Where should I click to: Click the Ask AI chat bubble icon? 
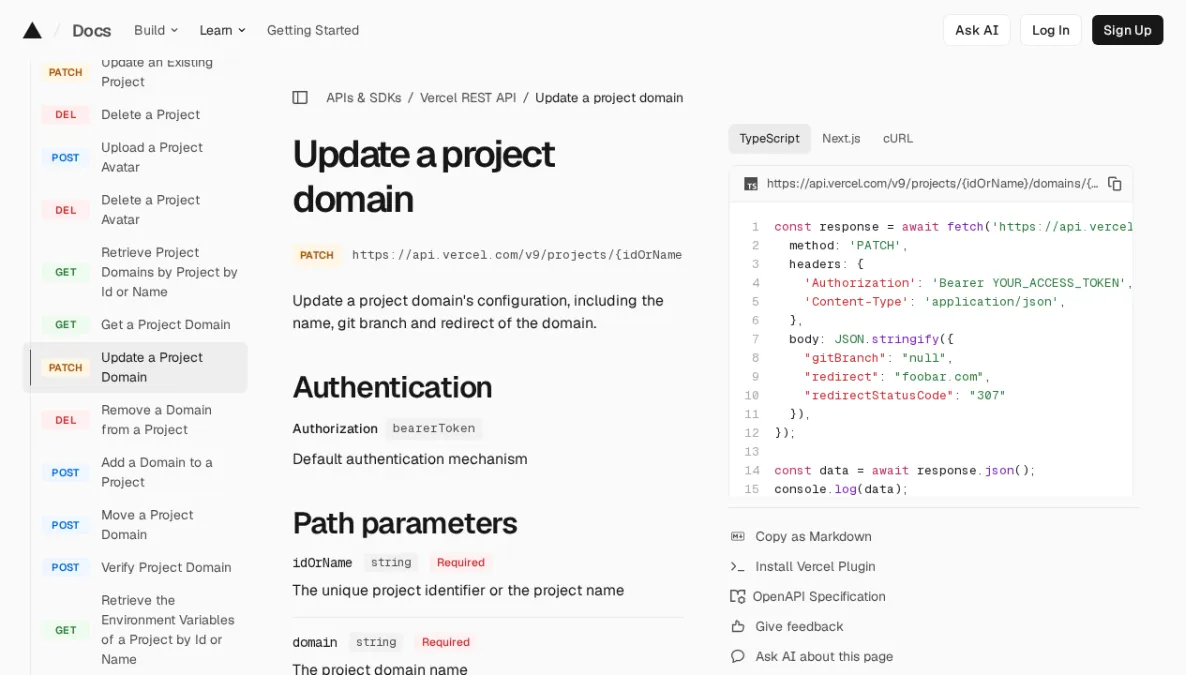(738, 657)
